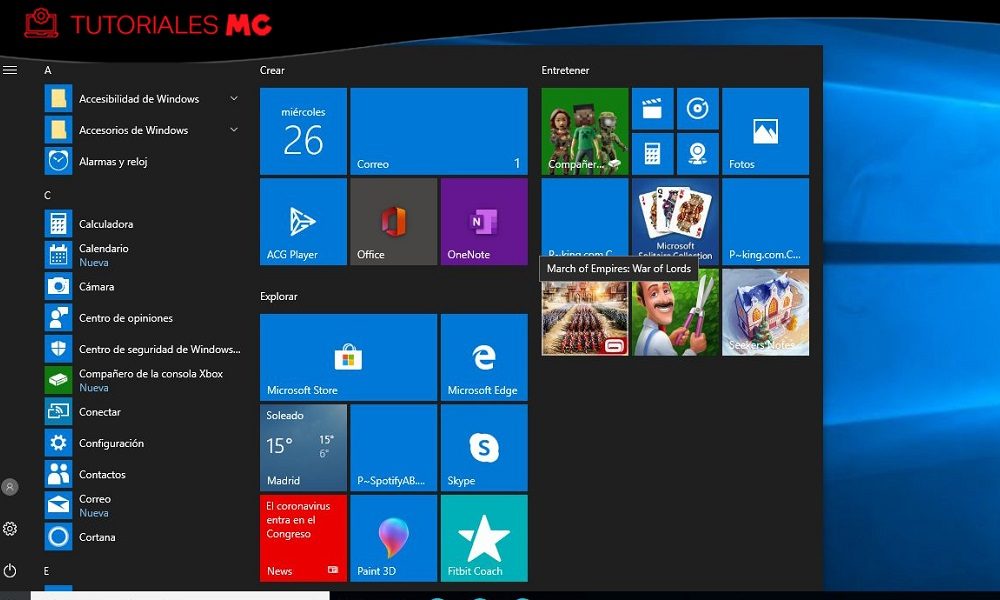Open Cortana from the app list

[x=100, y=537]
